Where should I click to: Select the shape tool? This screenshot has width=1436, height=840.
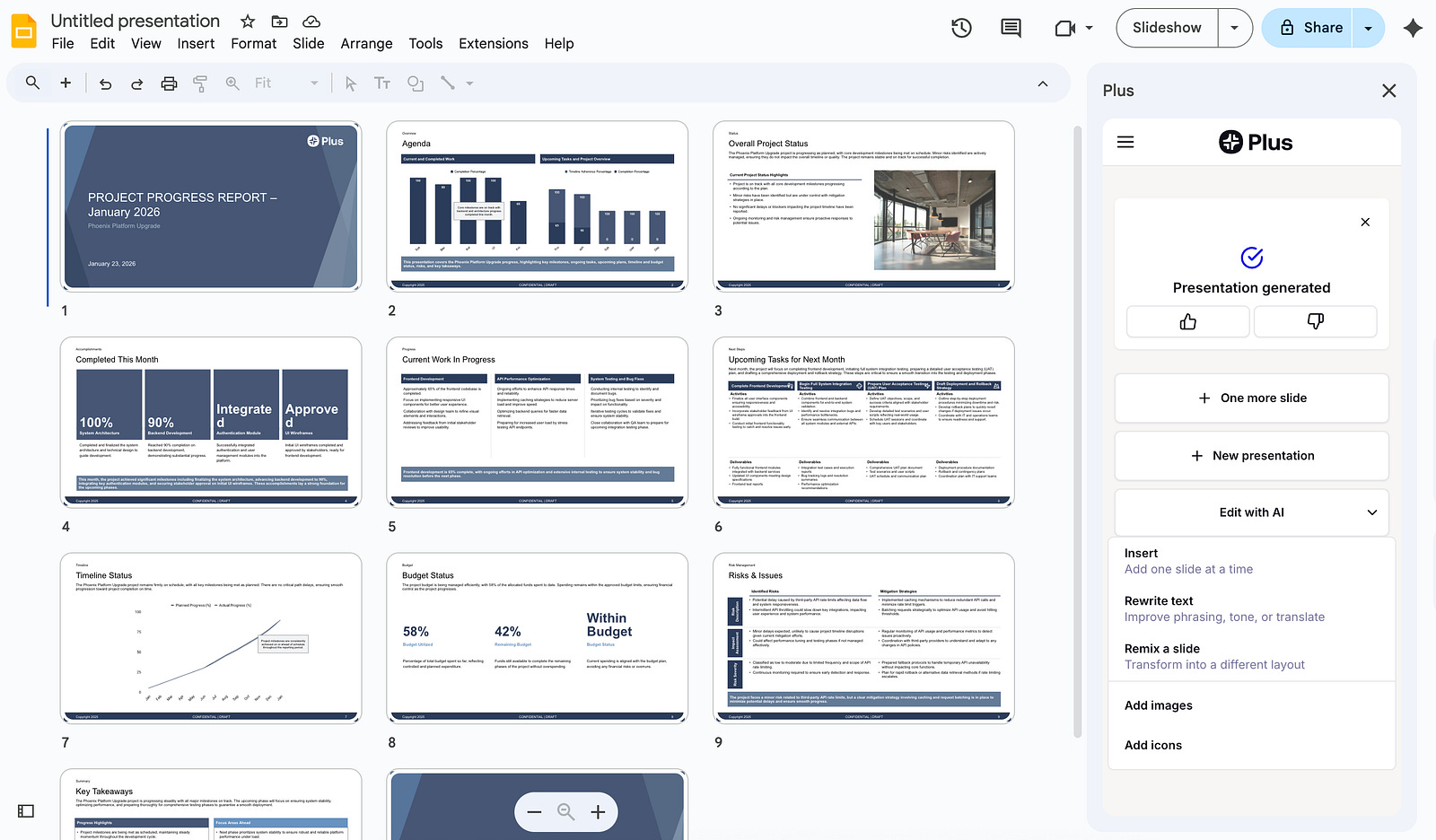click(416, 83)
